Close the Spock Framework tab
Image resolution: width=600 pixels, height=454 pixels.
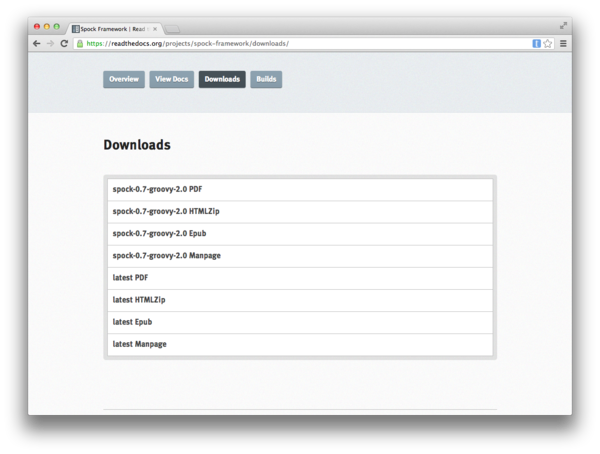pyautogui.click(x=155, y=29)
